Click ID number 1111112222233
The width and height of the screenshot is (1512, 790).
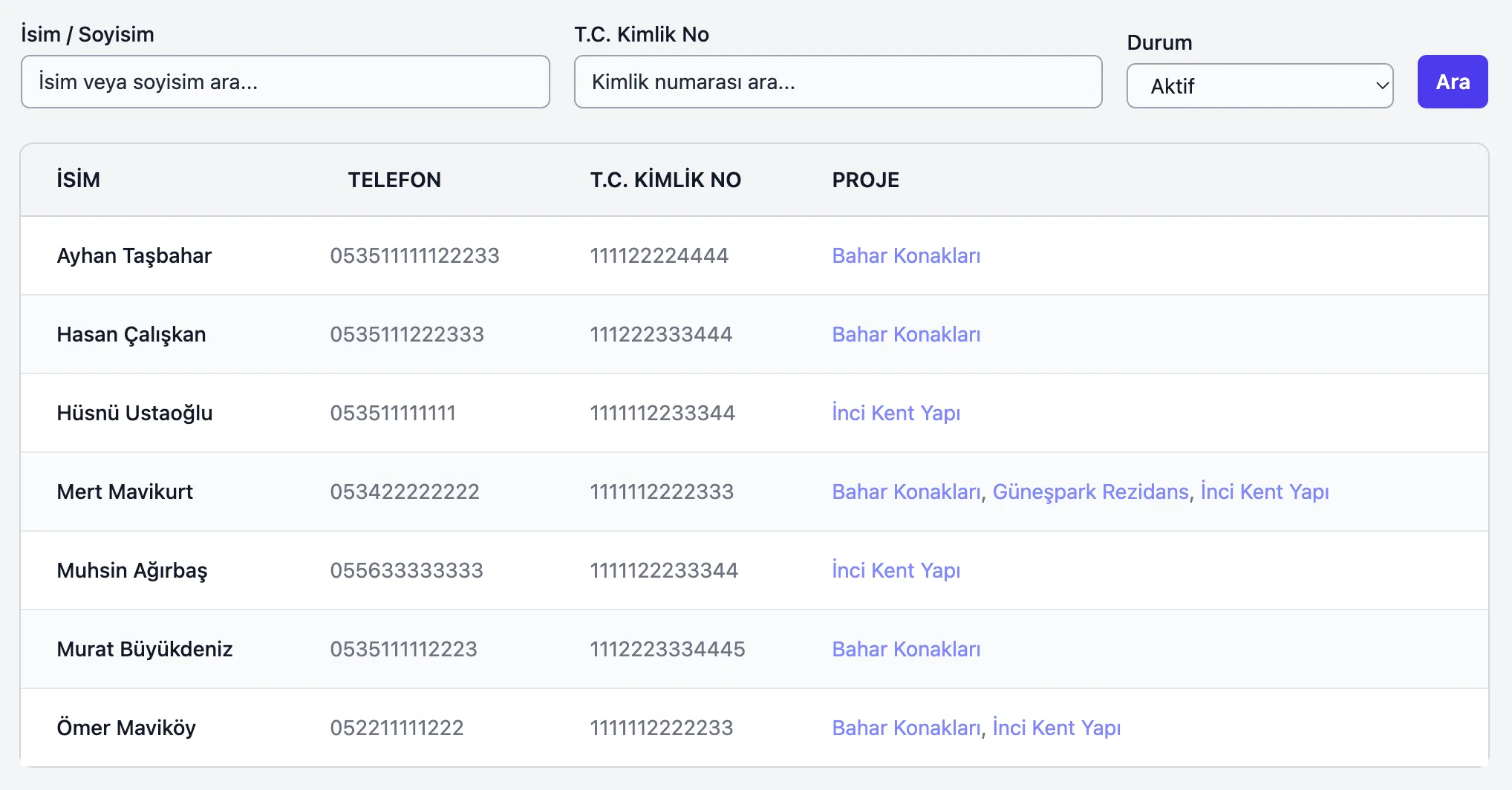click(662, 728)
